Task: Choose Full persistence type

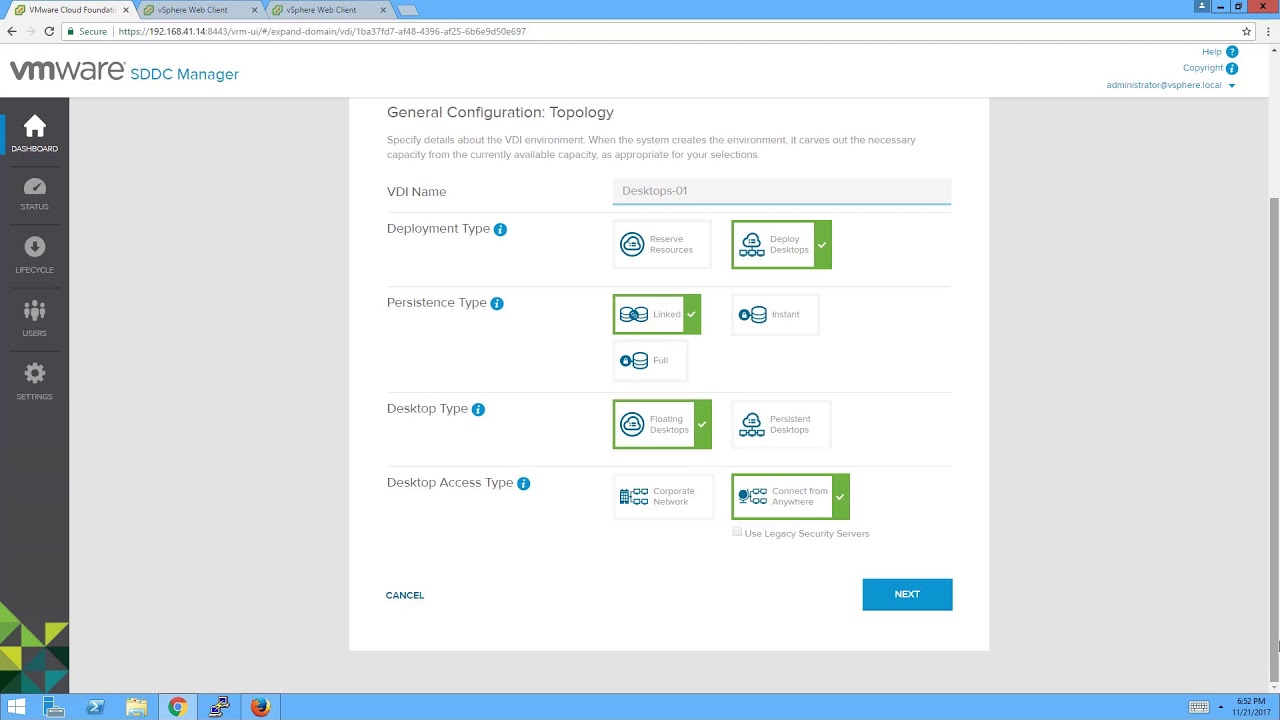Action: pyautogui.click(x=650, y=360)
